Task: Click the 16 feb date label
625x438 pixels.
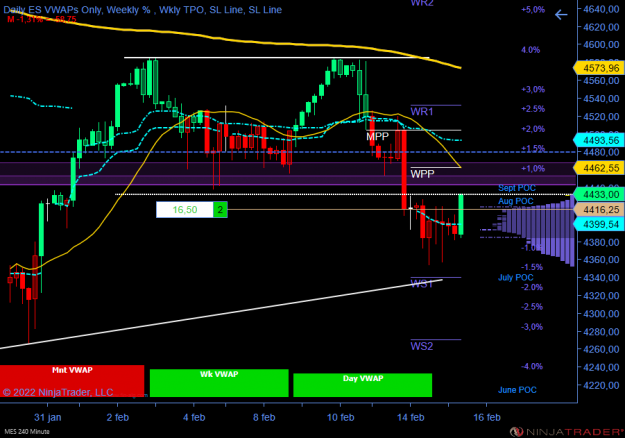Action: coord(487,417)
